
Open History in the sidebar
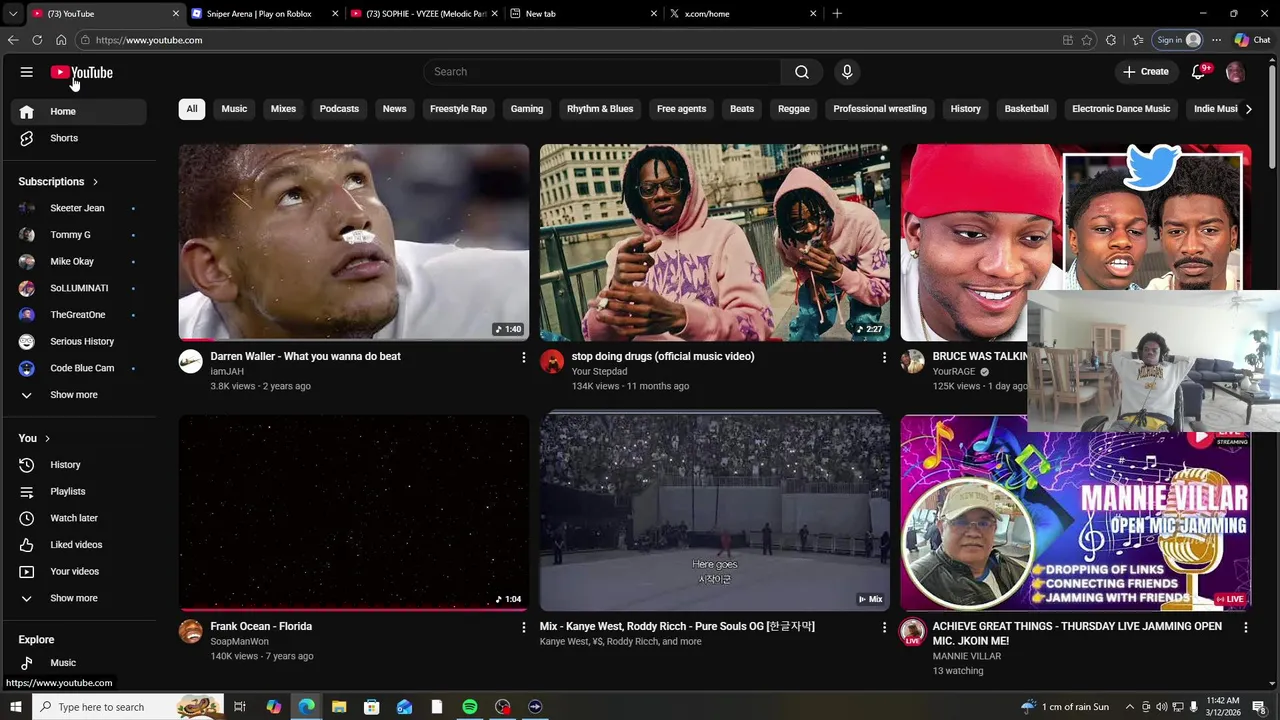click(78, 465)
